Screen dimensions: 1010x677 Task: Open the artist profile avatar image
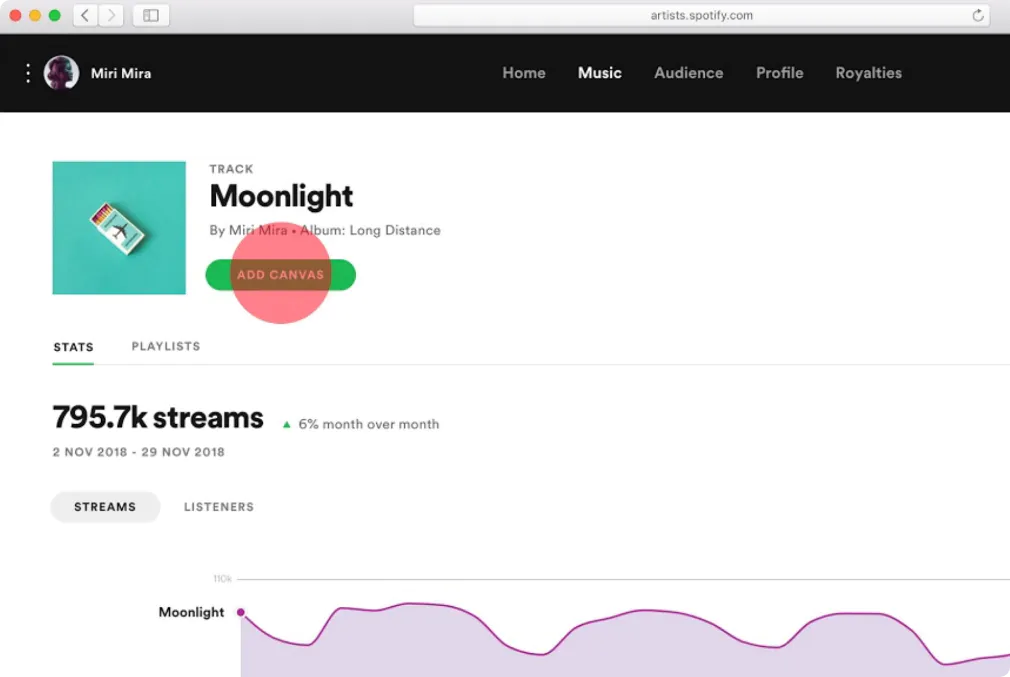61,72
